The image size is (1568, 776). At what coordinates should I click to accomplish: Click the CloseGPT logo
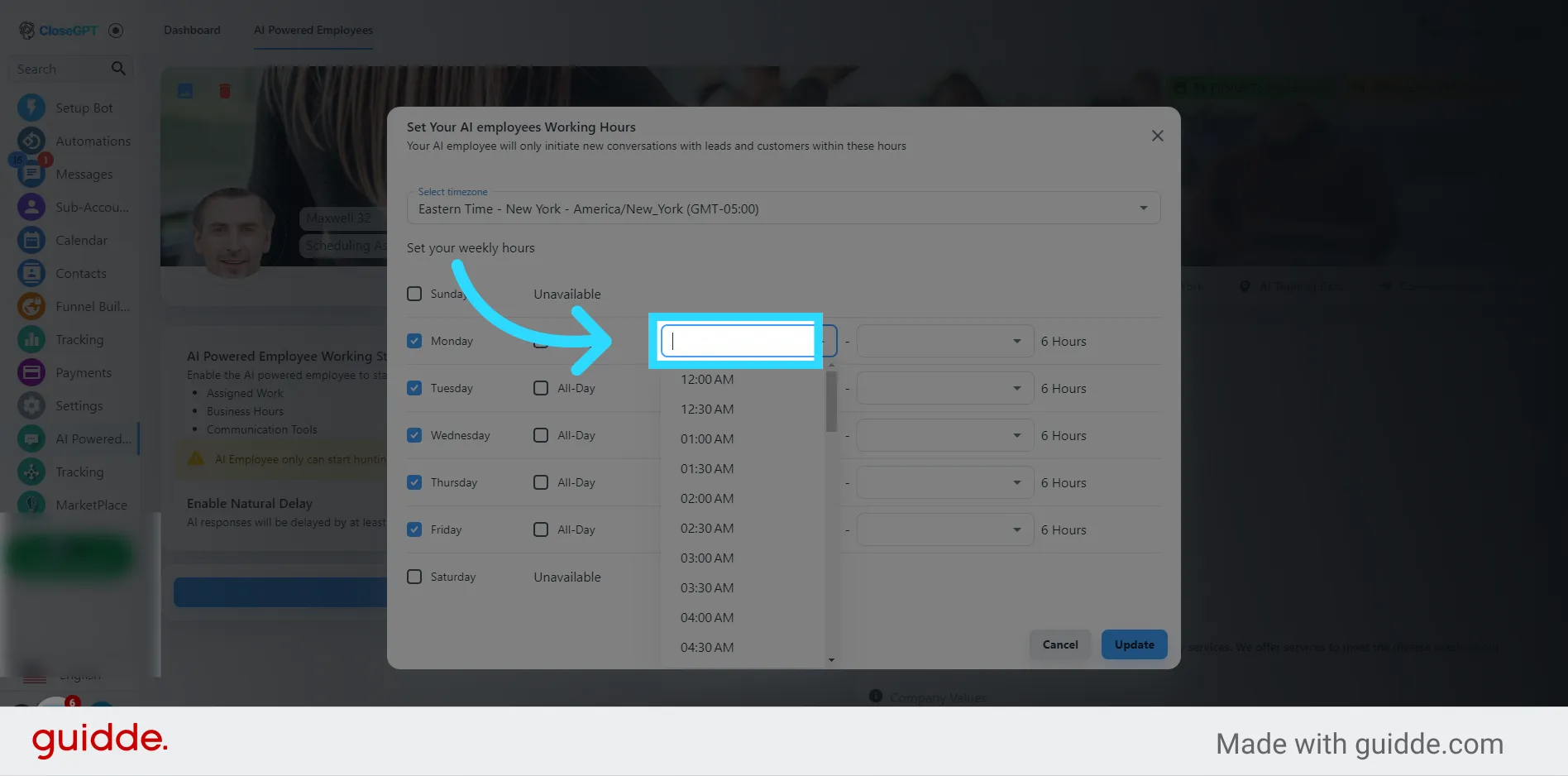coord(58,31)
